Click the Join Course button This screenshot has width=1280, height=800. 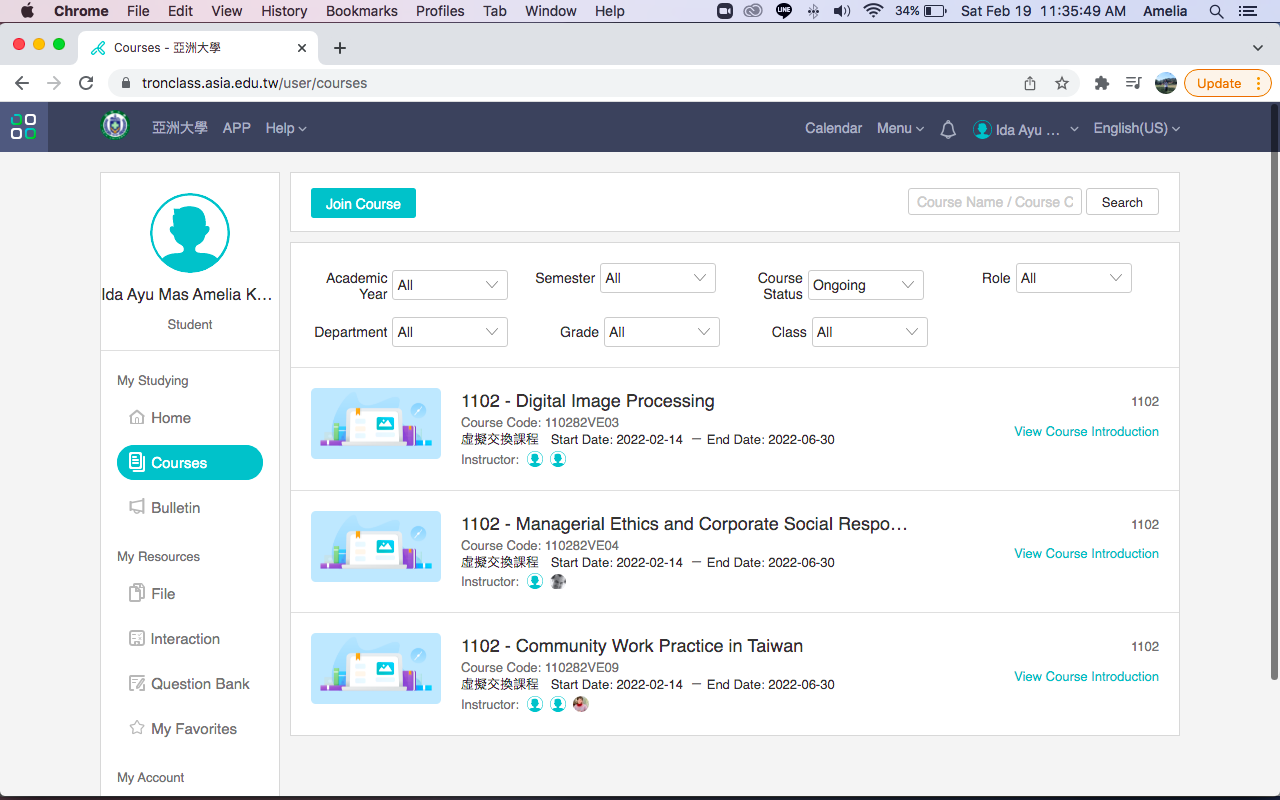(363, 204)
